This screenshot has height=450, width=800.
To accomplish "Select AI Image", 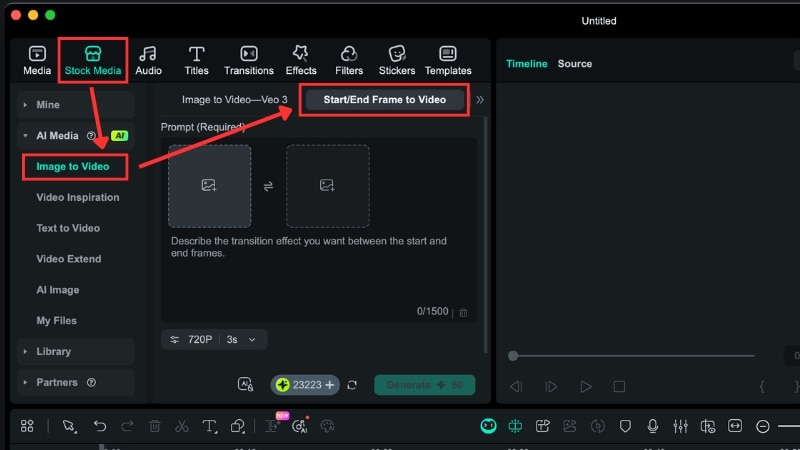I will 58,290.
